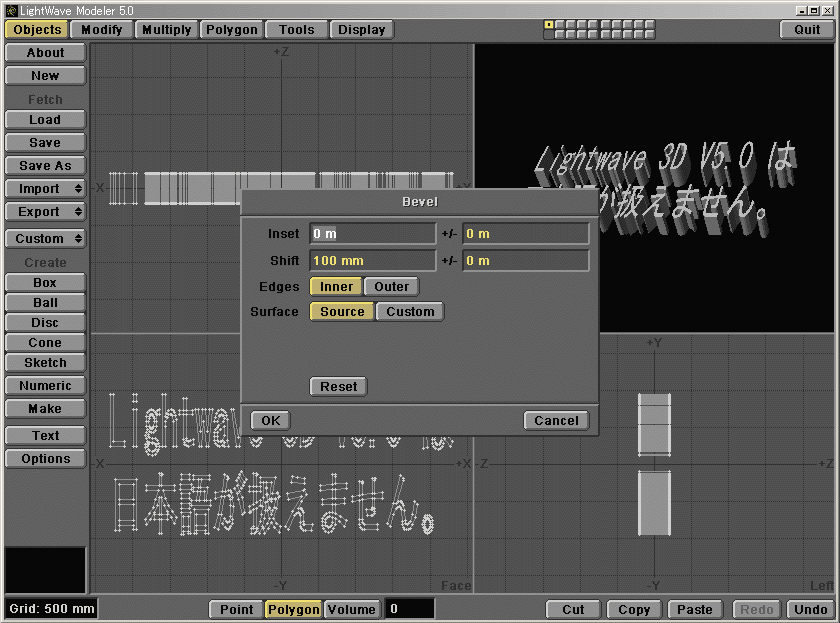Click the LightWave title bar icon
Screen dimensions: 840x623
(10, 9)
